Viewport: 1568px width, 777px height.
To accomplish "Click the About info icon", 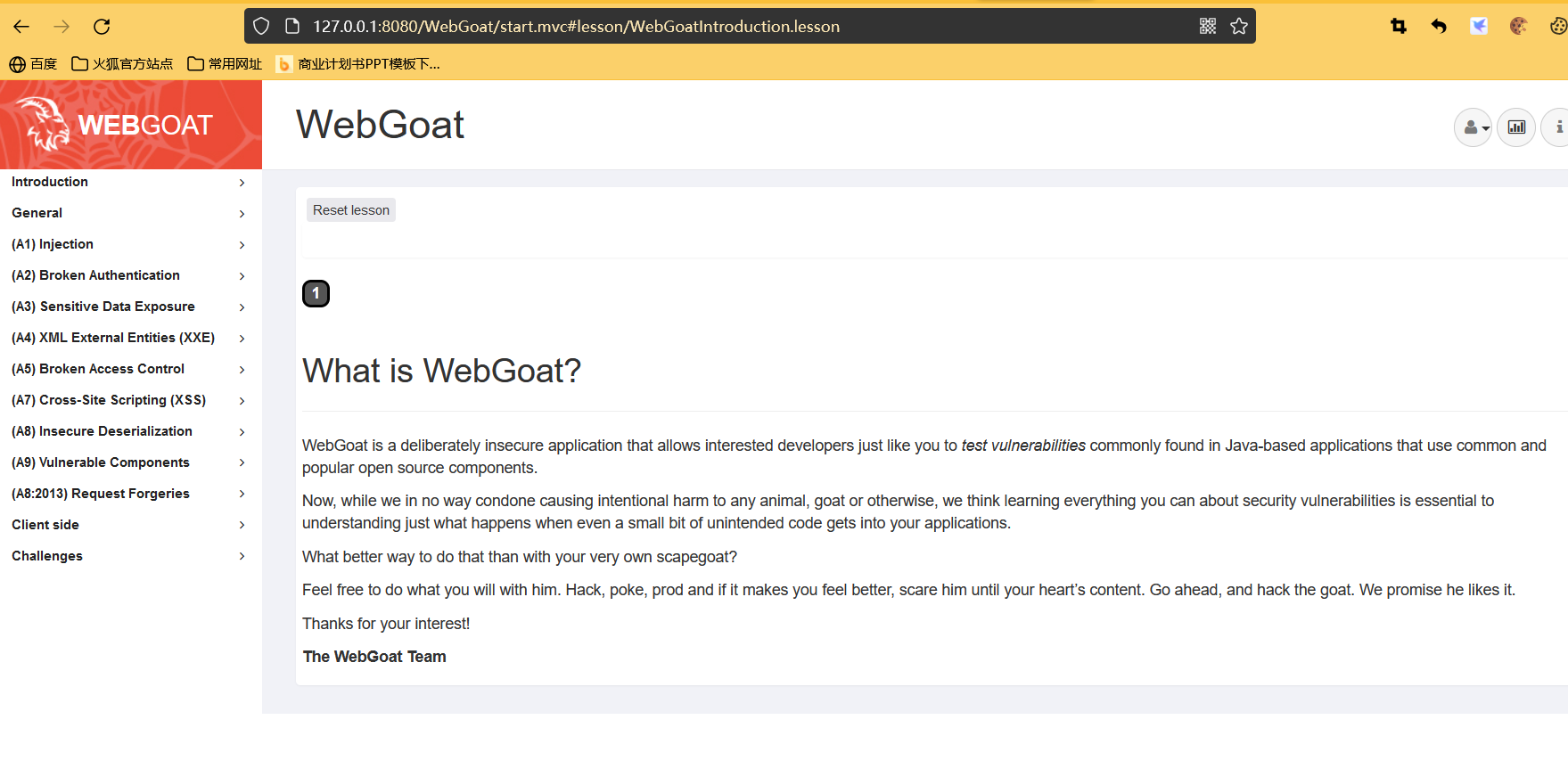I will [1557, 127].
